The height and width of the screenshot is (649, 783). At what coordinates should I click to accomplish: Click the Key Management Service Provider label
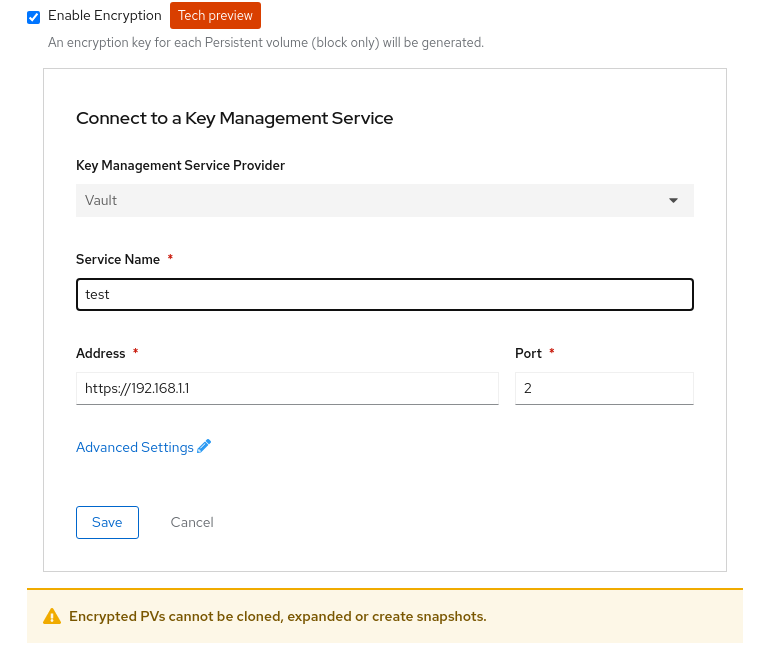coord(180,165)
